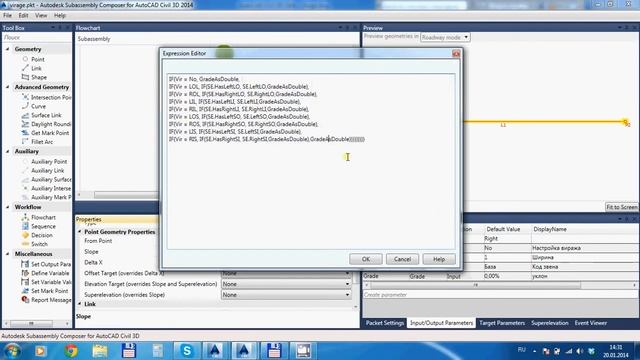Collapse the Geometry toolbox group
Image resolution: width=640 pixels, height=360 pixels.
pyautogui.click(x=8, y=49)
